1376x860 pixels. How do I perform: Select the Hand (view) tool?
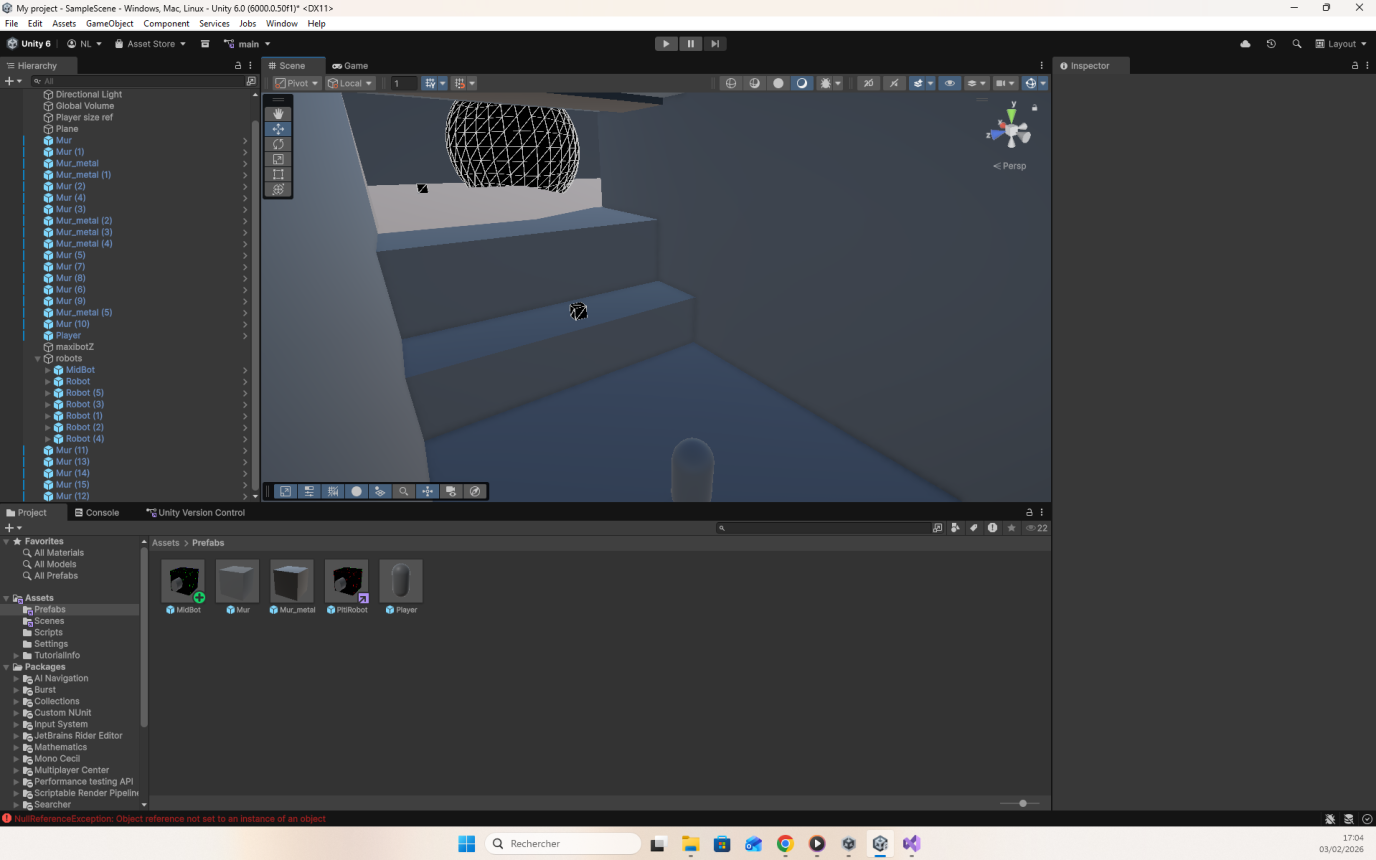278,114
